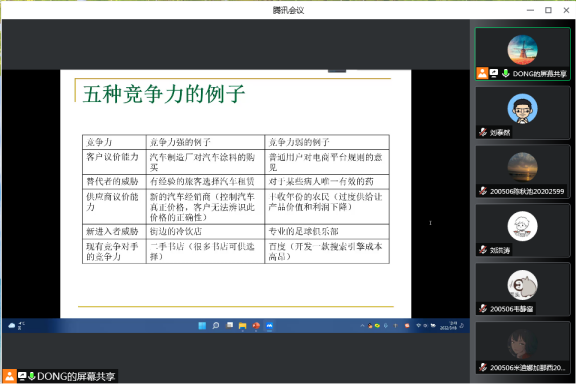The image size is (576, 384).
Task: Click the green microphone icon on DONG's tile
Action: (x=506, y=73)
